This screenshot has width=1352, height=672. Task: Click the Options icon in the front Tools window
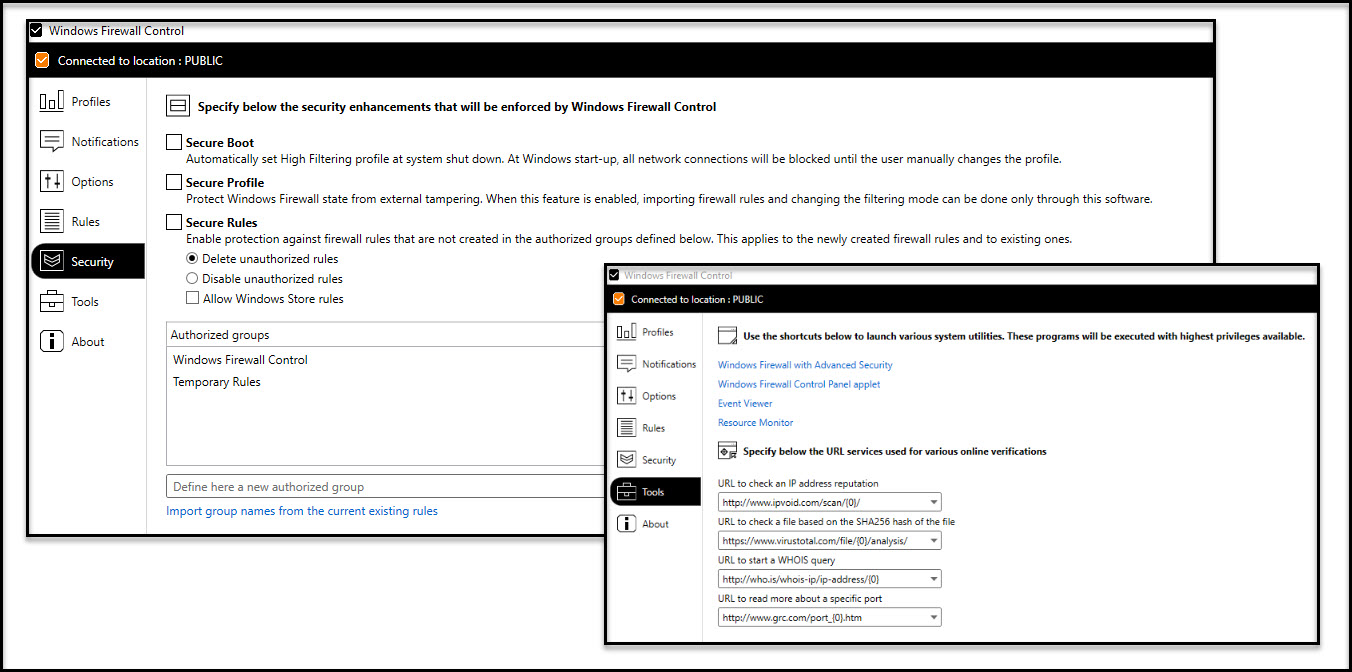[x=627, y=396]
